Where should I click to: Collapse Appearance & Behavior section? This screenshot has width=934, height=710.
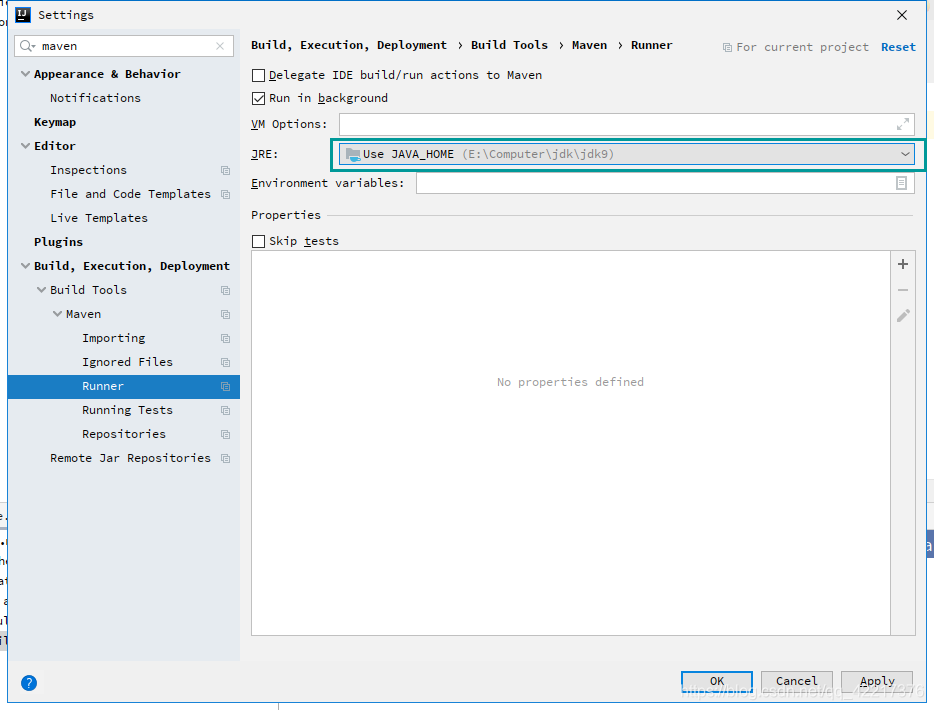[x=25, y=74]
